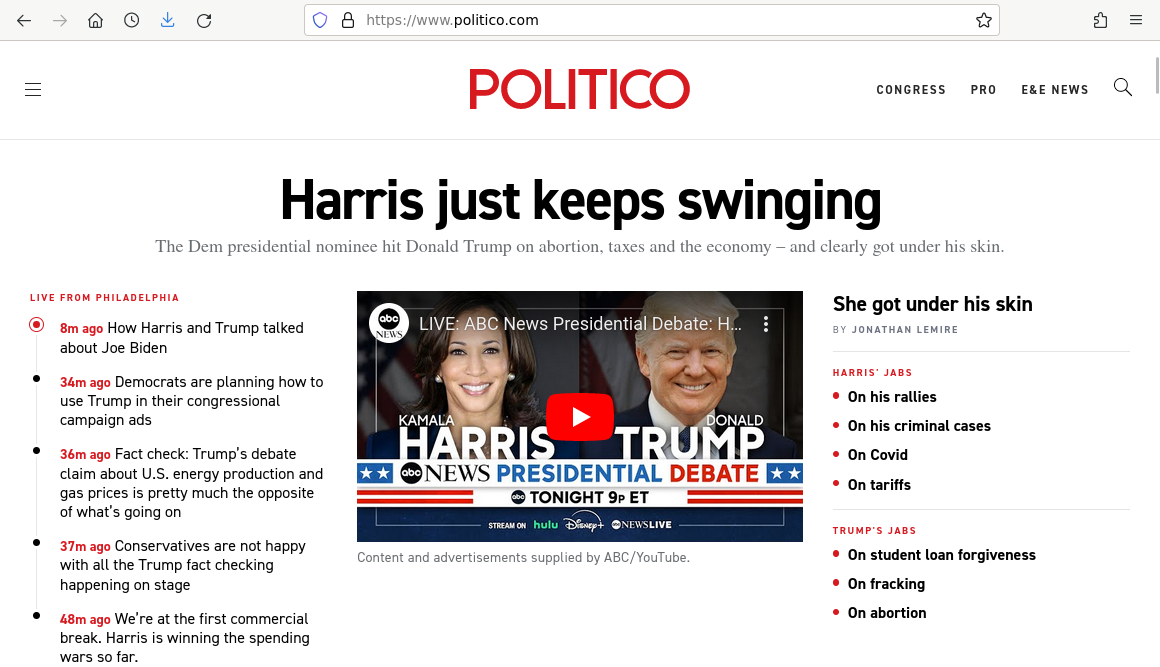Viewport: 1160px width, 667px height.
Task: Go to browser home page
Action: 96,20
